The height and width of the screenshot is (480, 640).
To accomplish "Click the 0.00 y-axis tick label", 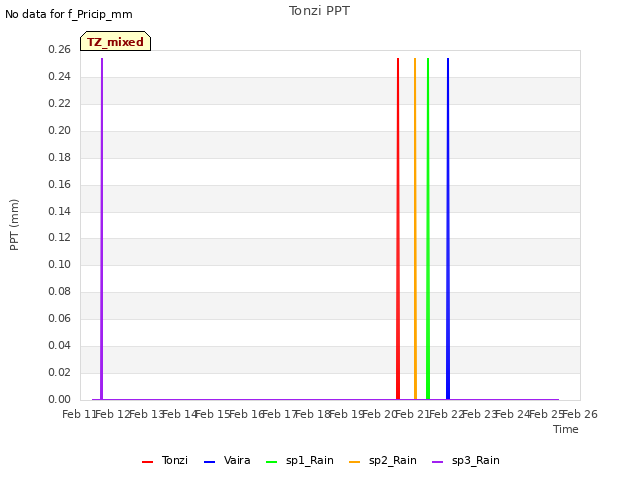I will click(x=59, y=399).
